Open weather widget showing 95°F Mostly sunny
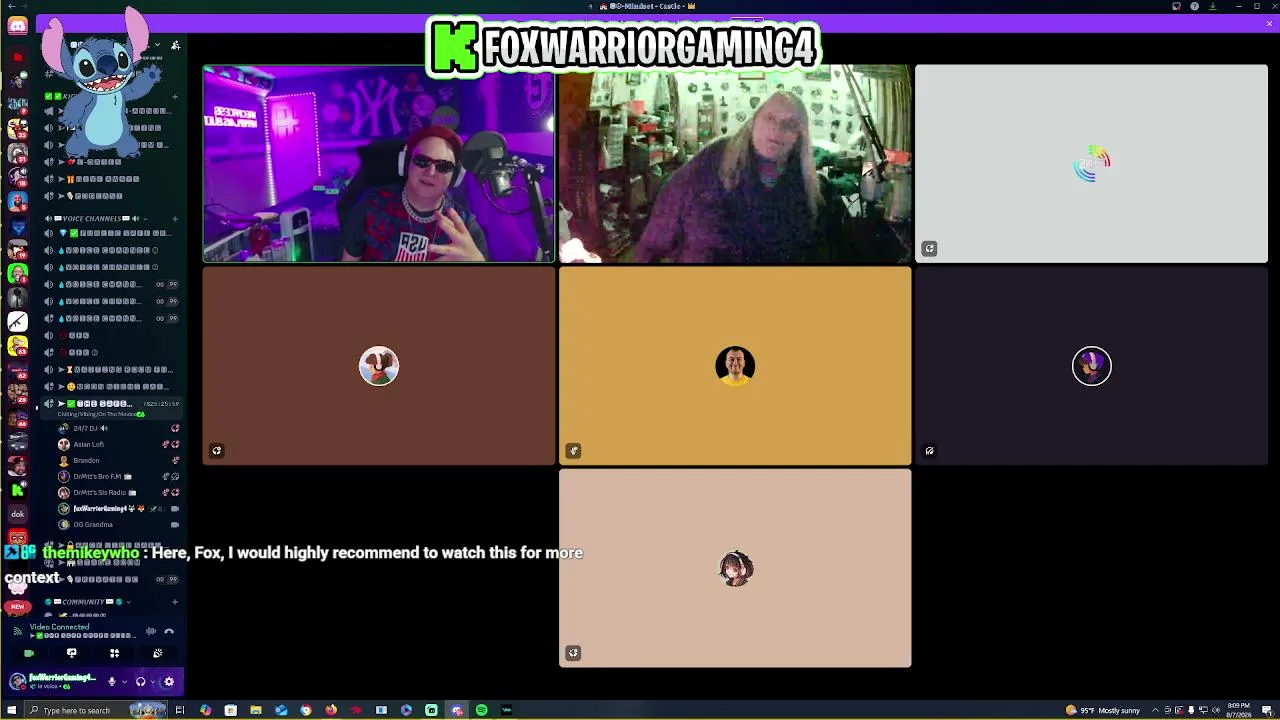Viewport: 1280px width, 720px height. (1103, 710)
